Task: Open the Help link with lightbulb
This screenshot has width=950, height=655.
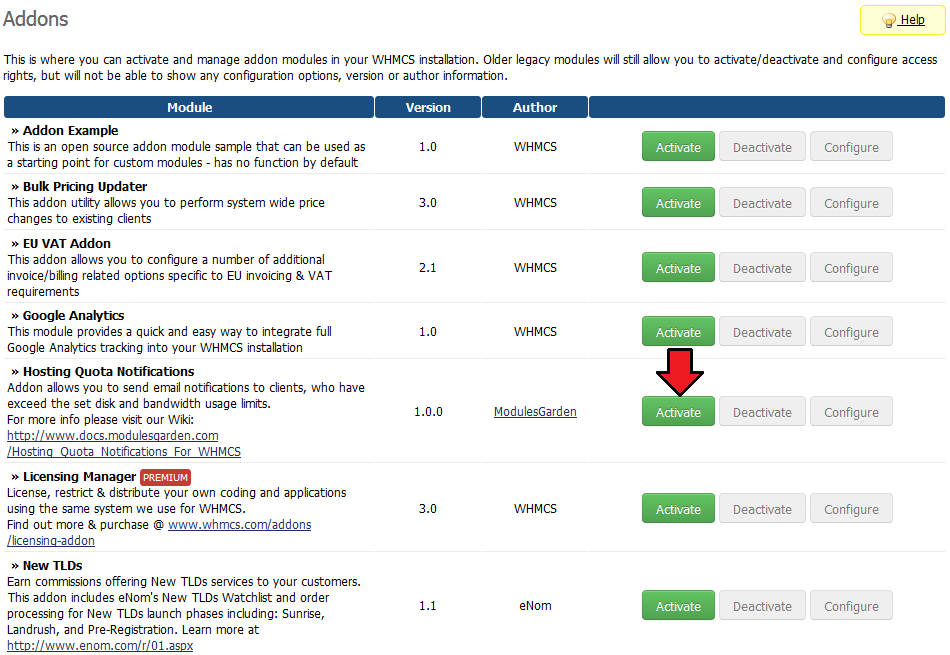Action: (902, 20)
